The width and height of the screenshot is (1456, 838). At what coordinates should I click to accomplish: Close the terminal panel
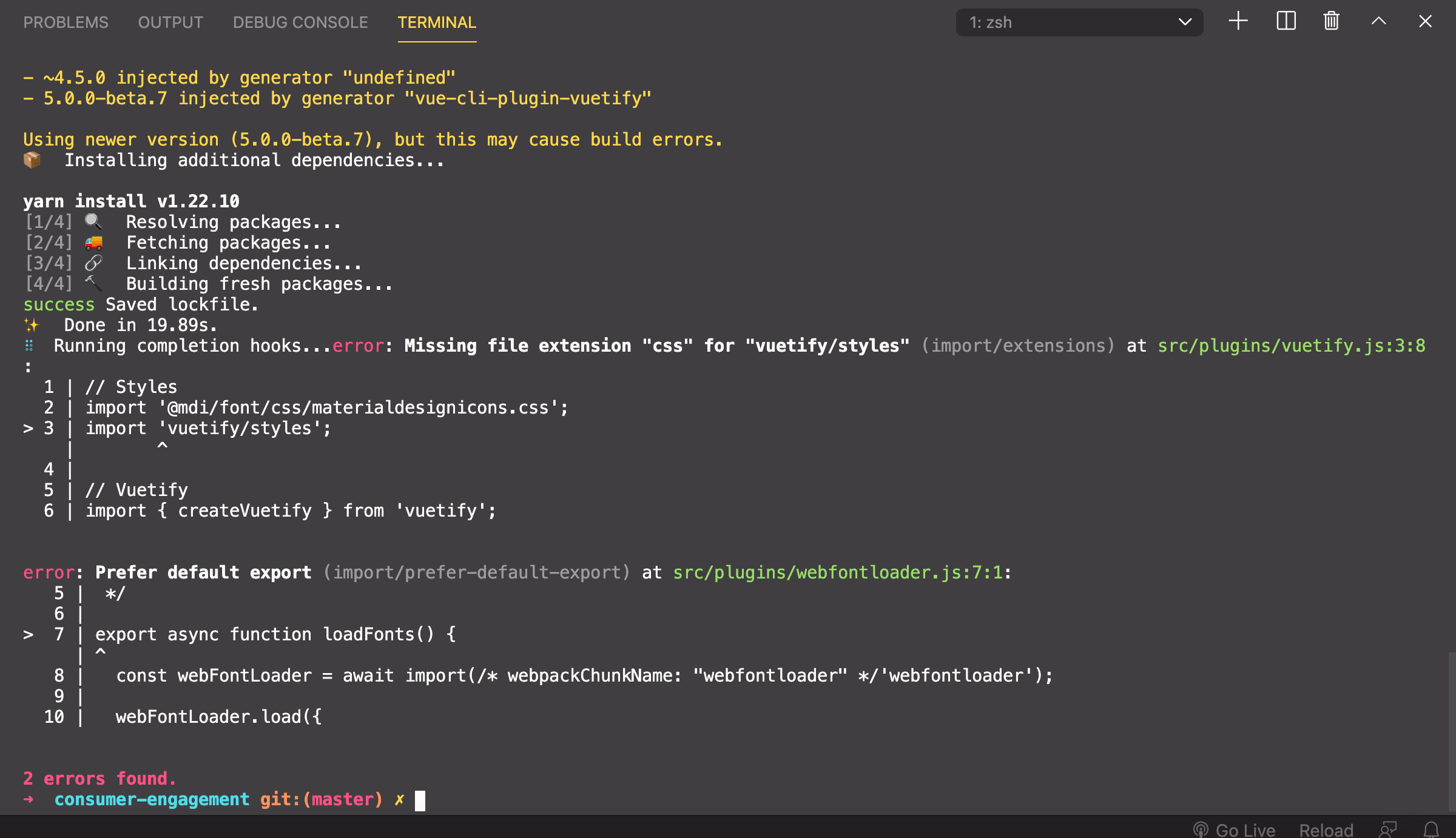tap(1425, 22)
